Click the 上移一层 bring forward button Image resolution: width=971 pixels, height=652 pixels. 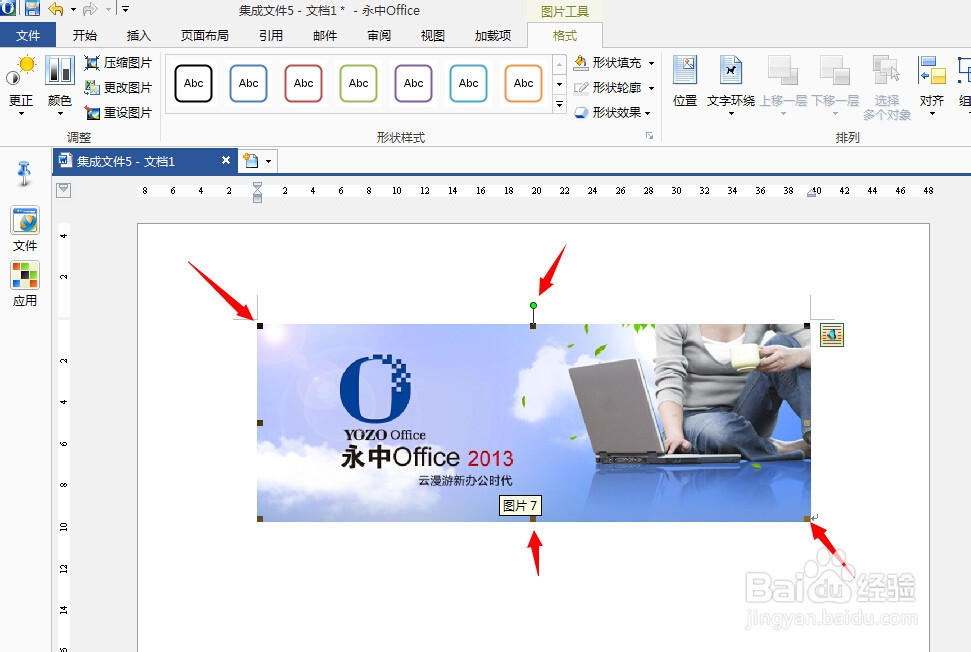click(x=783, y=85)
